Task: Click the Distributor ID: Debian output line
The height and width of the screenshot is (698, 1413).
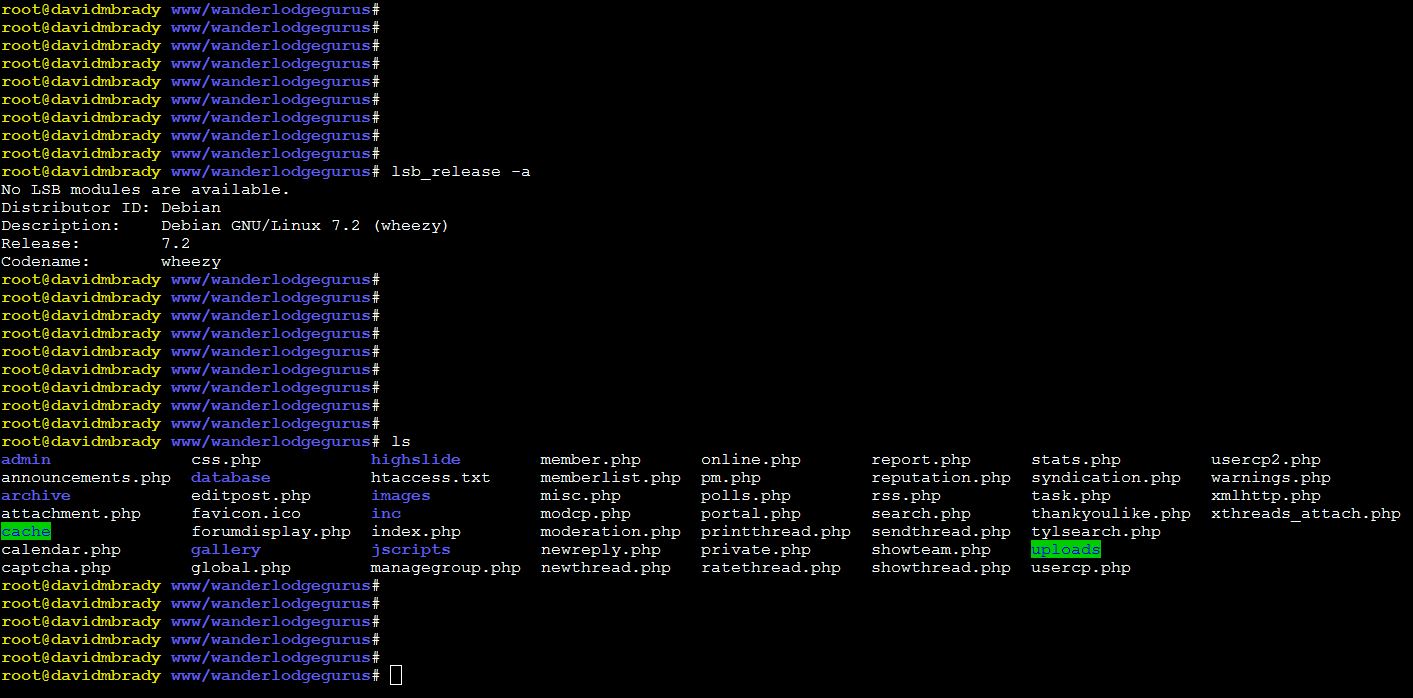Action: [110, 208]
